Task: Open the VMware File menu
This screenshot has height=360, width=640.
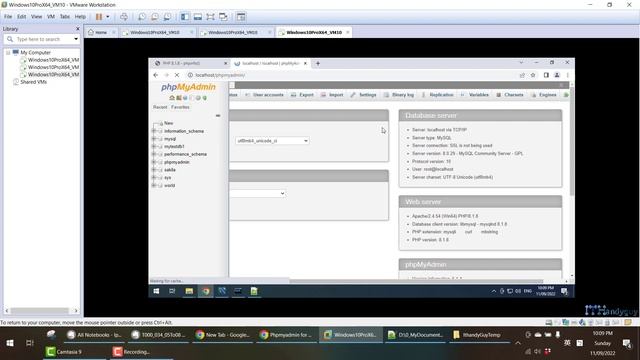Action: (x=8, y=17)
